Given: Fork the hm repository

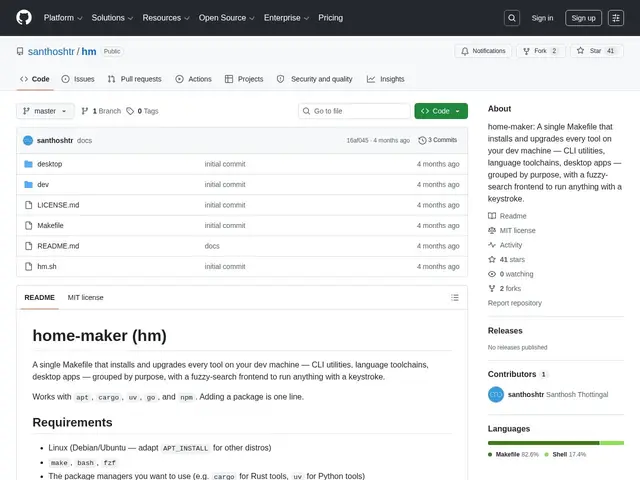Looking at the screenshot, I should click(x=540, y=51).
